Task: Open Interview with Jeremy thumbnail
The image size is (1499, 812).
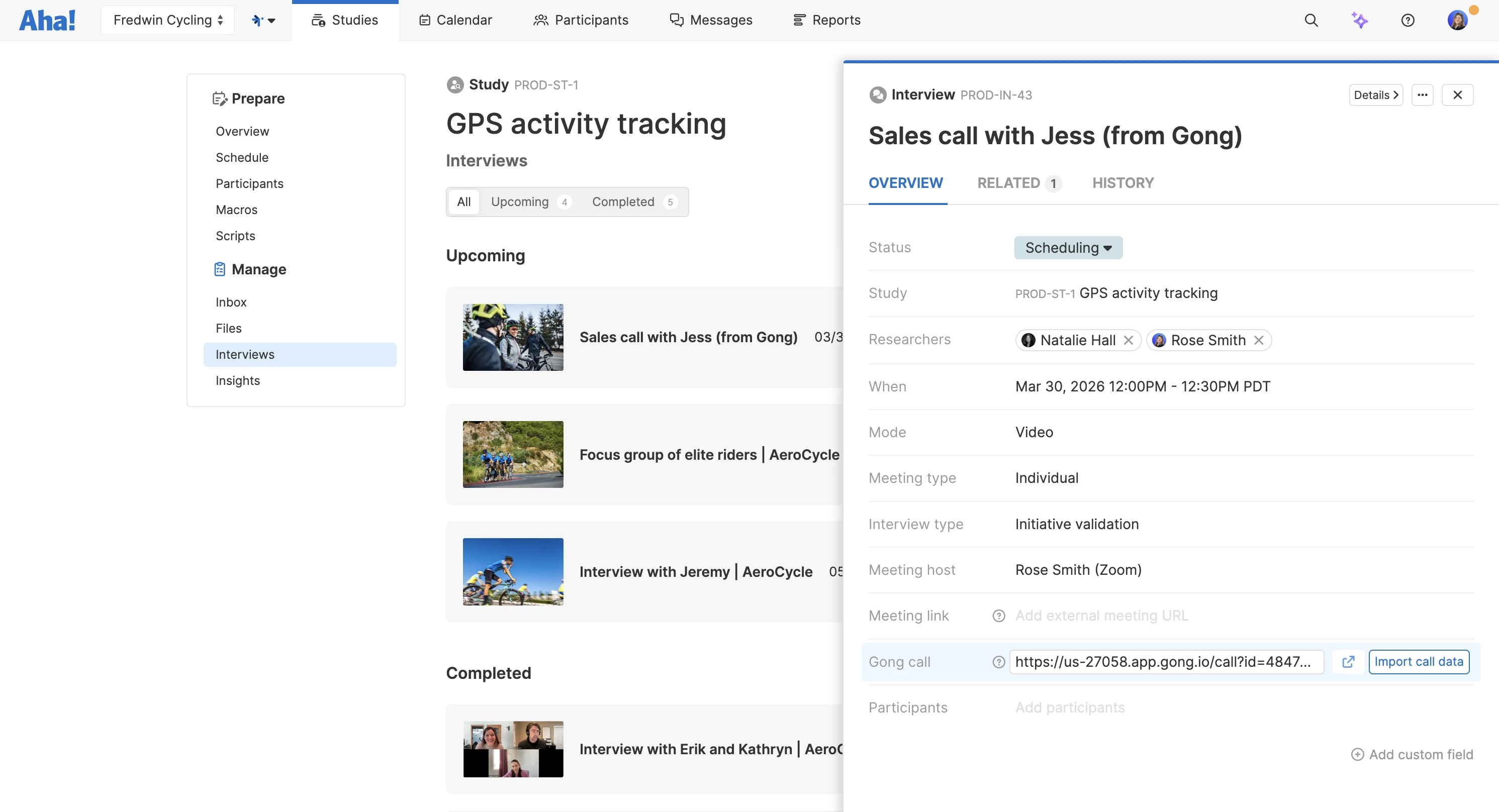Action: [x=513, y=572]
